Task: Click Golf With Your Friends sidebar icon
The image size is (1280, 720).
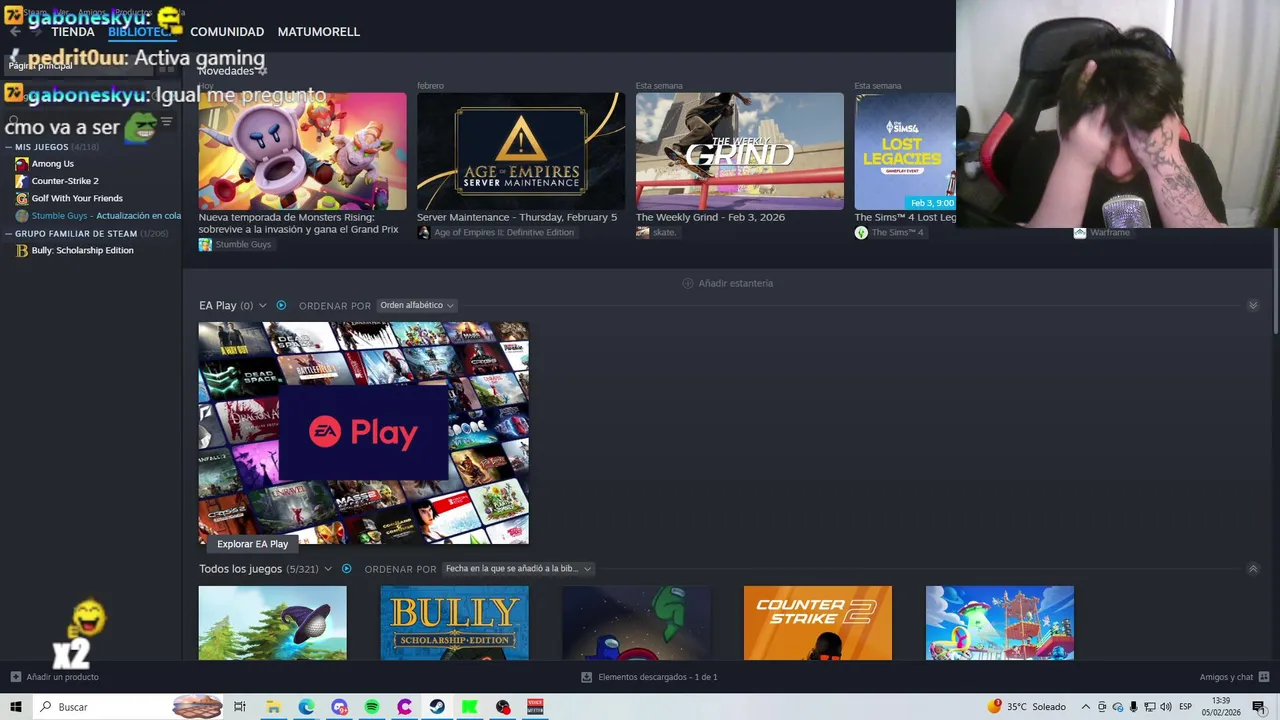Action: pyautogui.click(x=22, y=198)
